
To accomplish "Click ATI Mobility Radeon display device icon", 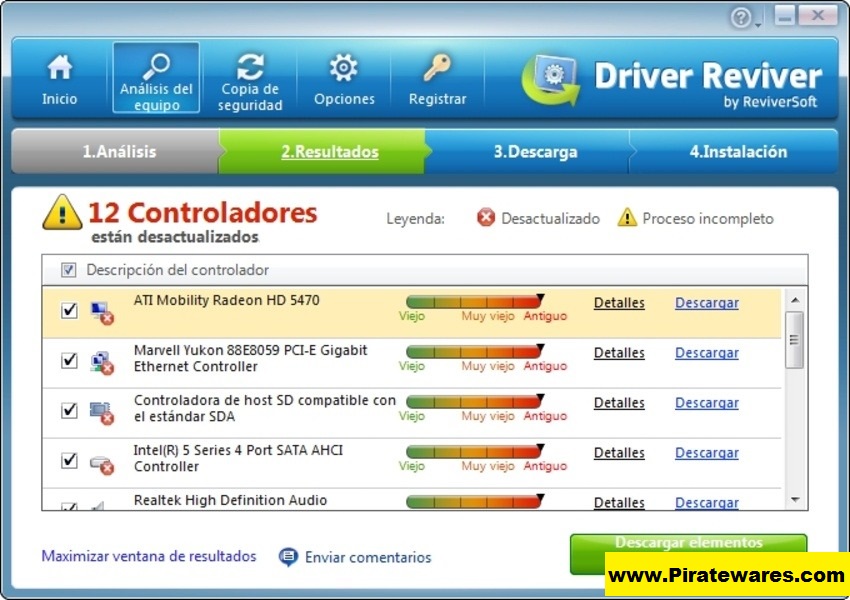I will pos(102,313).
